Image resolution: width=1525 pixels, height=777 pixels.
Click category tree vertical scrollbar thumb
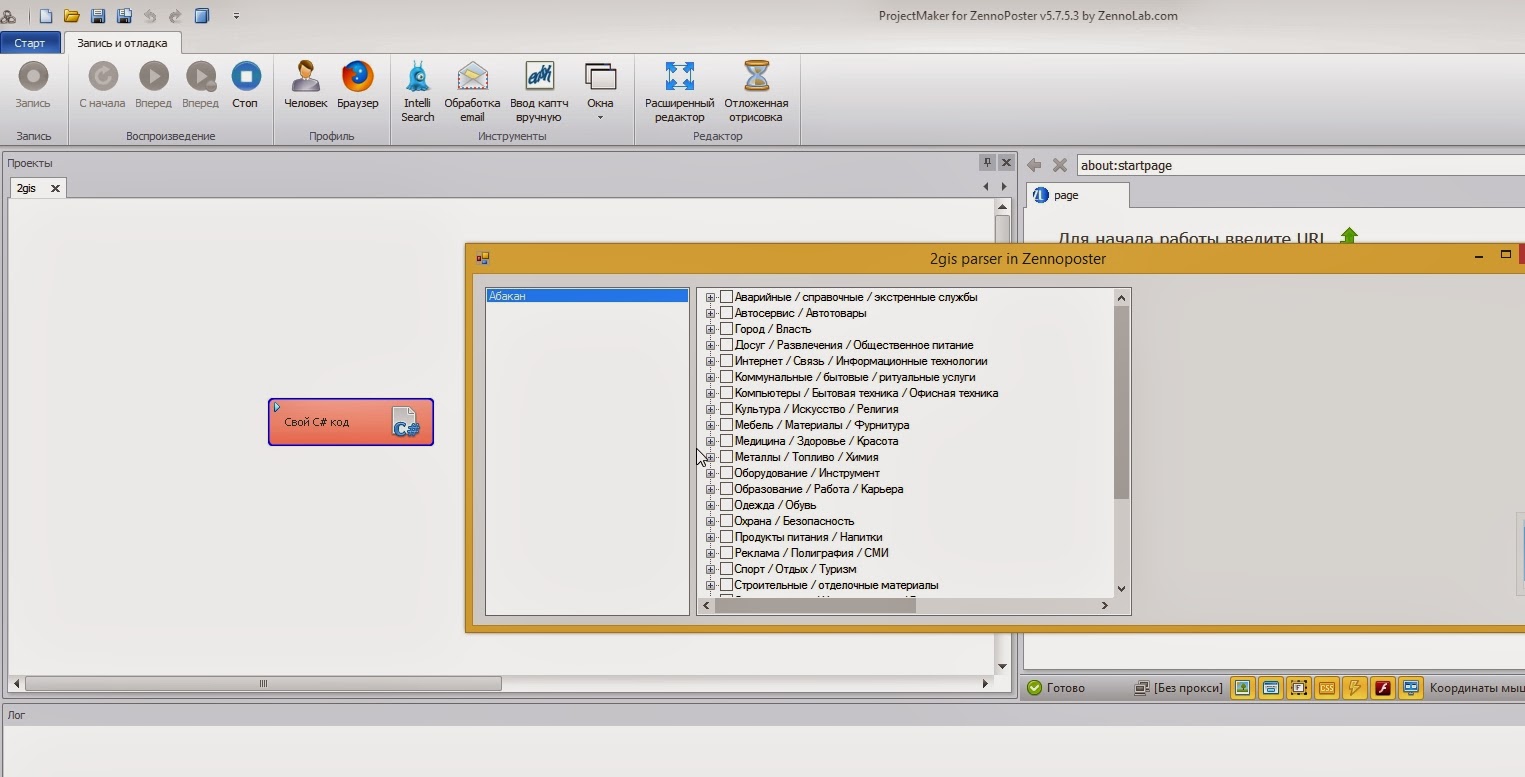pyautogui.click(x=1121, y=402)
